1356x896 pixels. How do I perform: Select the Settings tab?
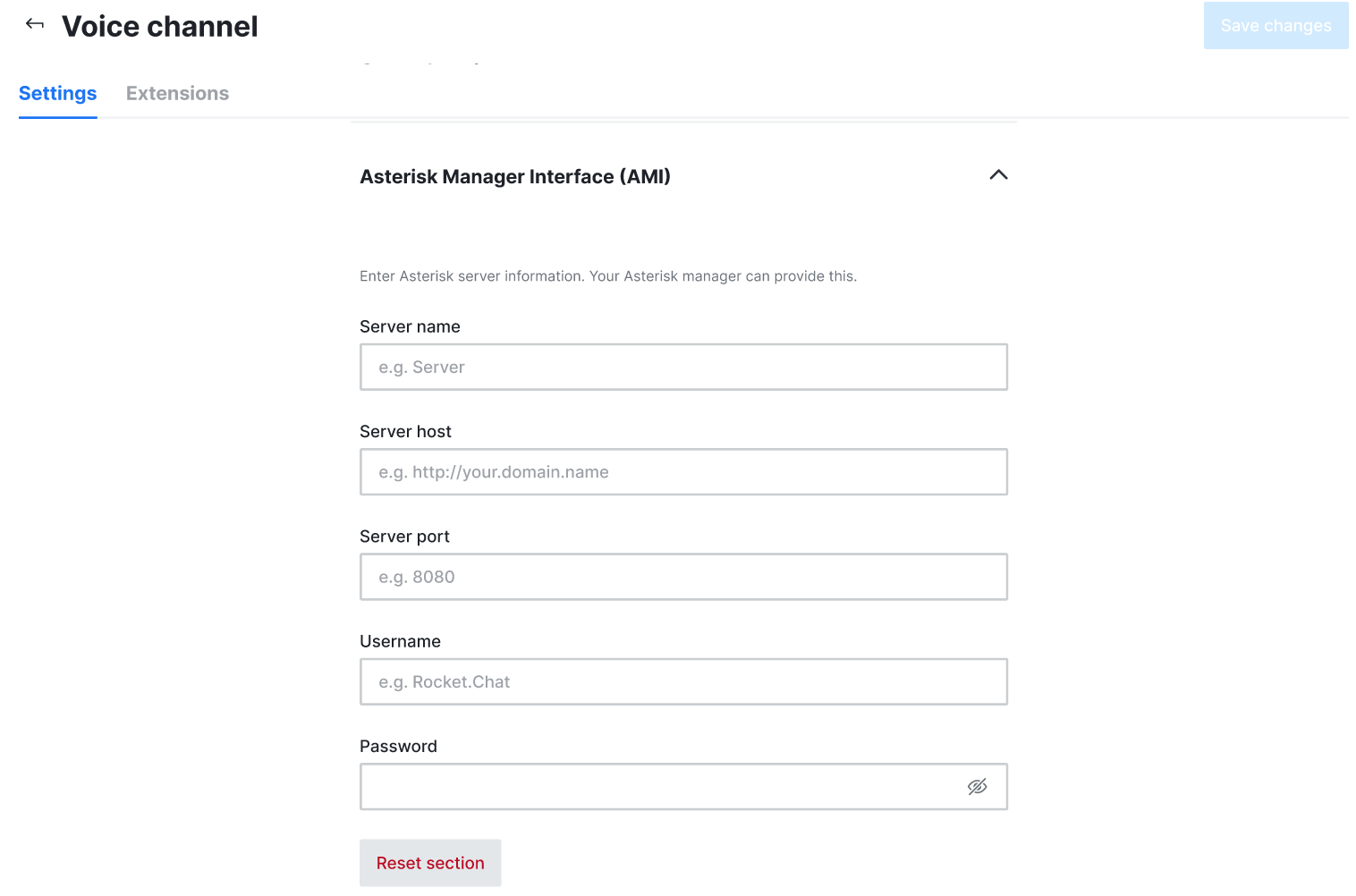tap(58, 94)
